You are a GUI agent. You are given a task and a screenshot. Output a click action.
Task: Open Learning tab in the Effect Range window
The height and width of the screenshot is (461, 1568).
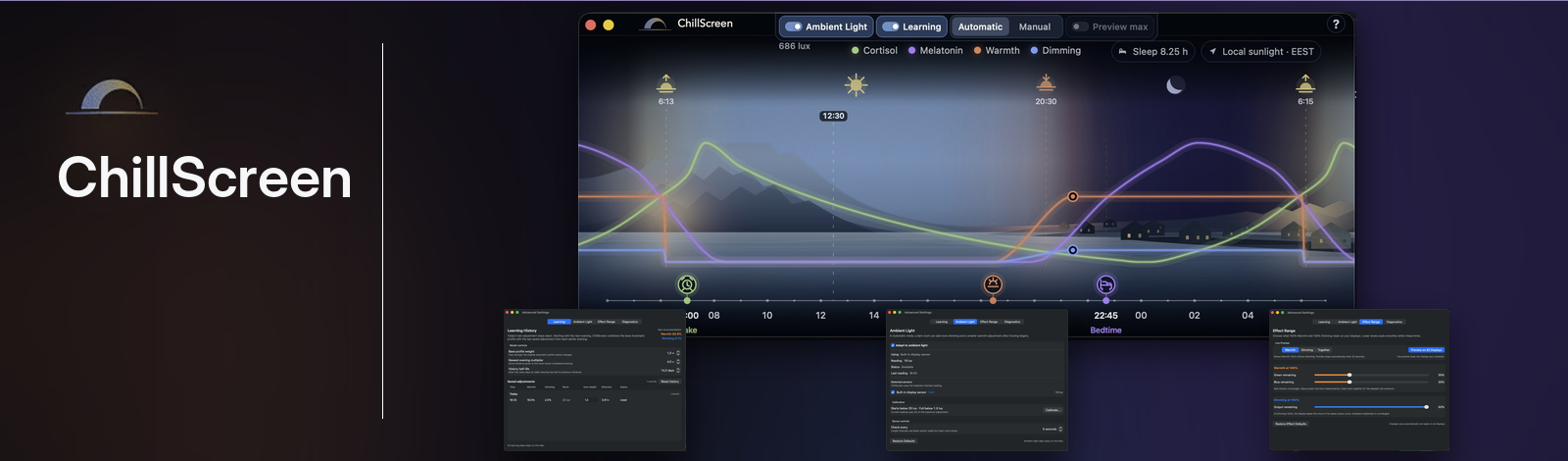click(1324, 322)
